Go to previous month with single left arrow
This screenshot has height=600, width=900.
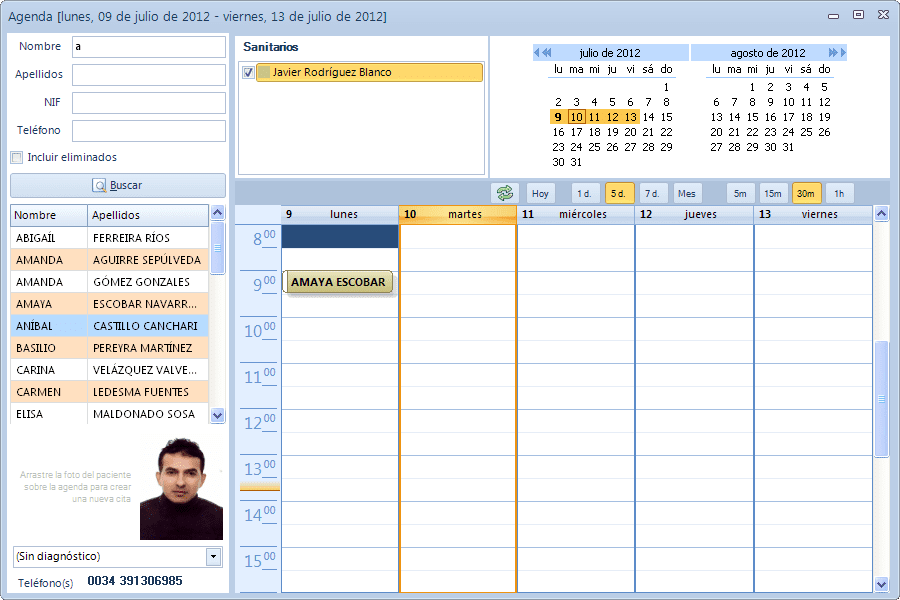[x=537, y=52]
